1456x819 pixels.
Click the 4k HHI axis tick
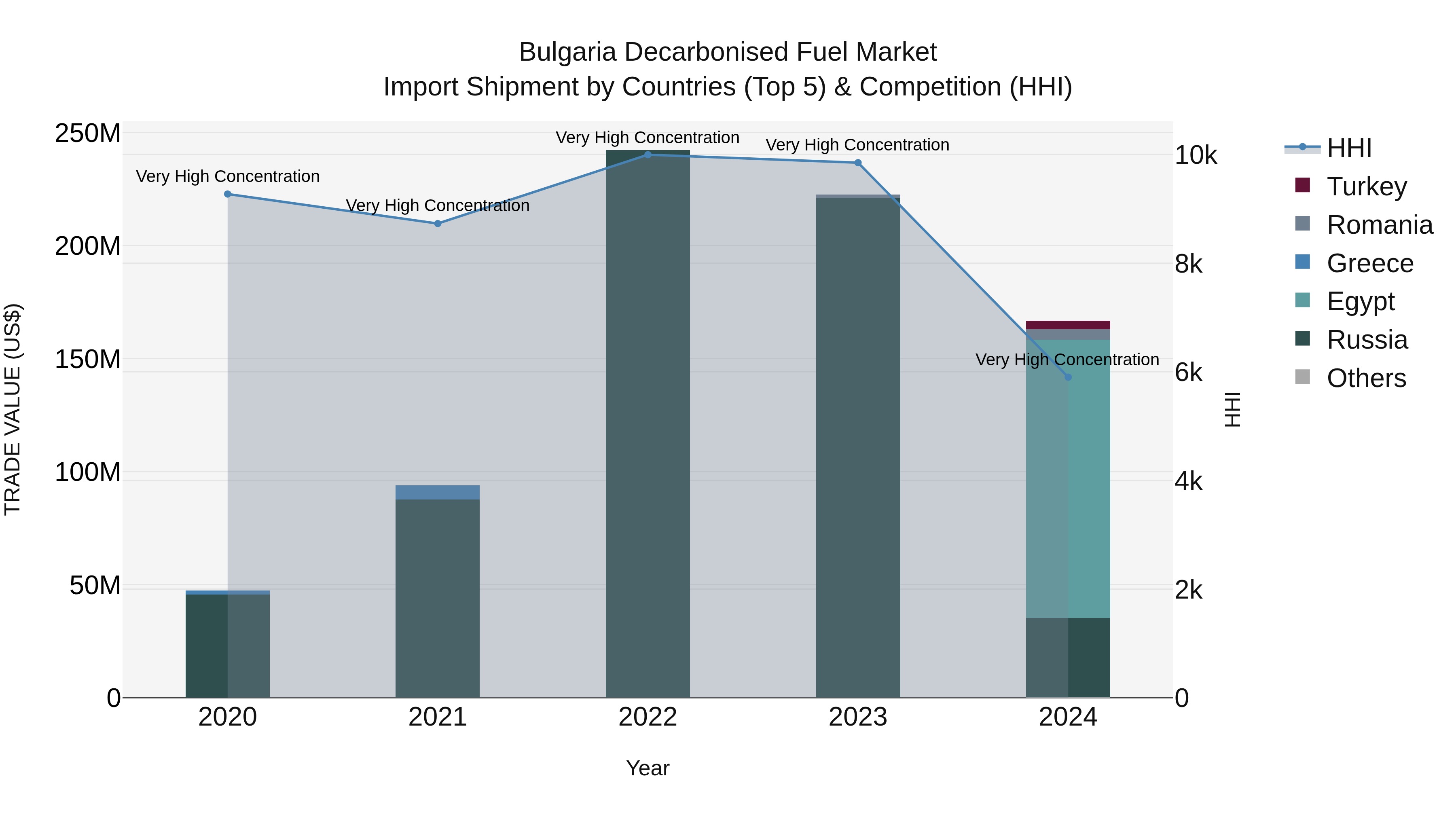pyautogui.click(x=1189, y=481)
